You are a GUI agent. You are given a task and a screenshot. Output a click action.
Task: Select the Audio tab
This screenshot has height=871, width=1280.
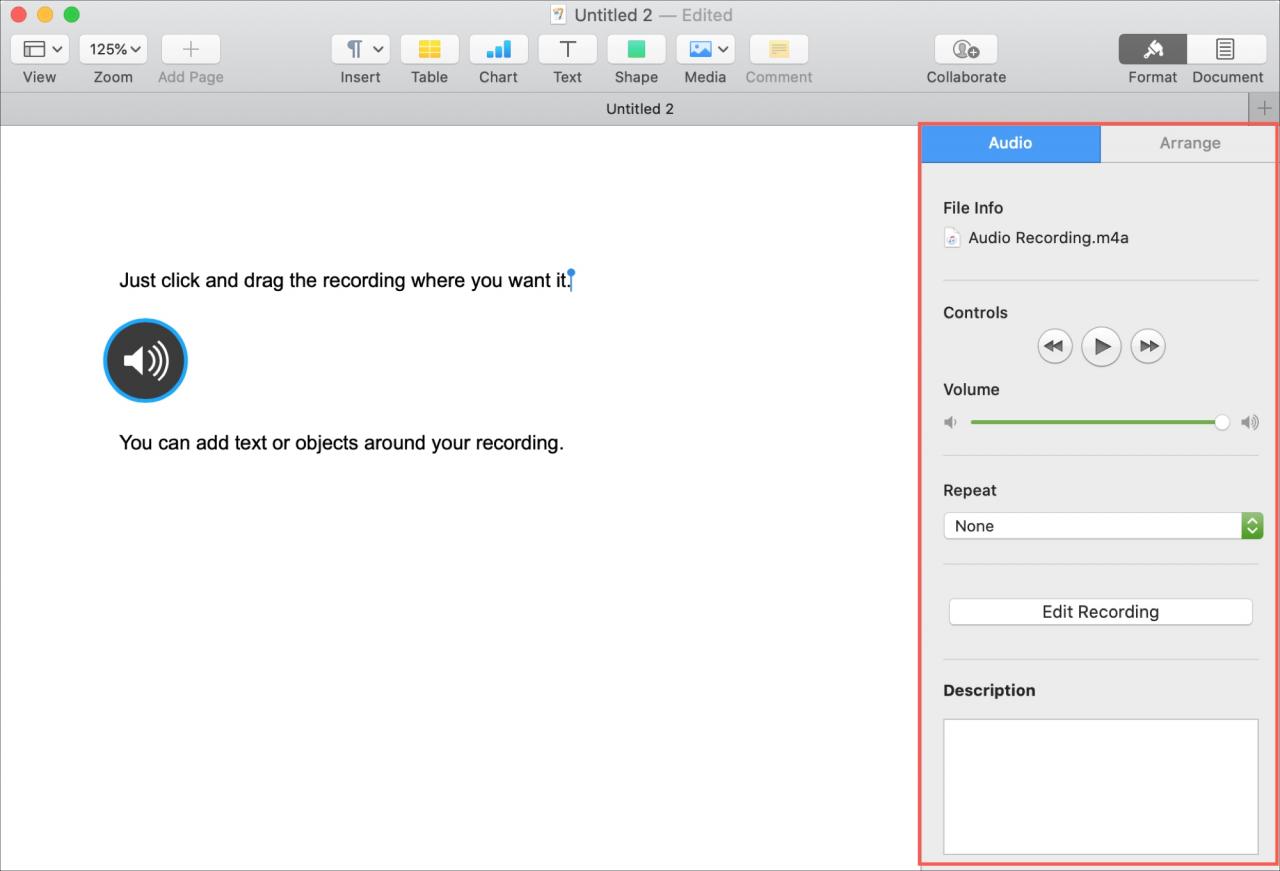(1010, 143)
